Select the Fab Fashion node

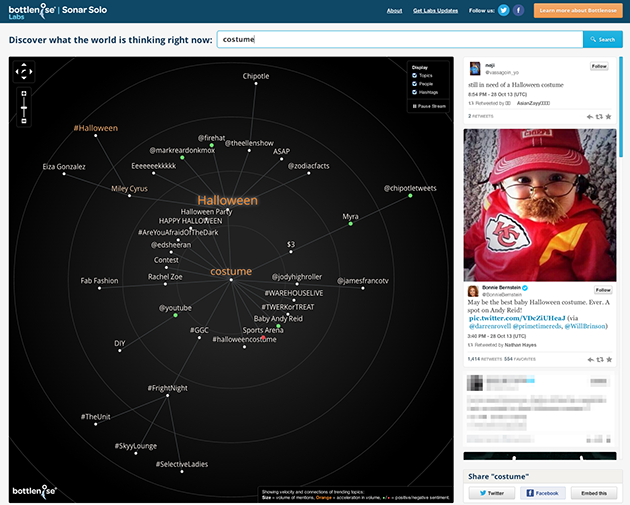tap(99, 280)
